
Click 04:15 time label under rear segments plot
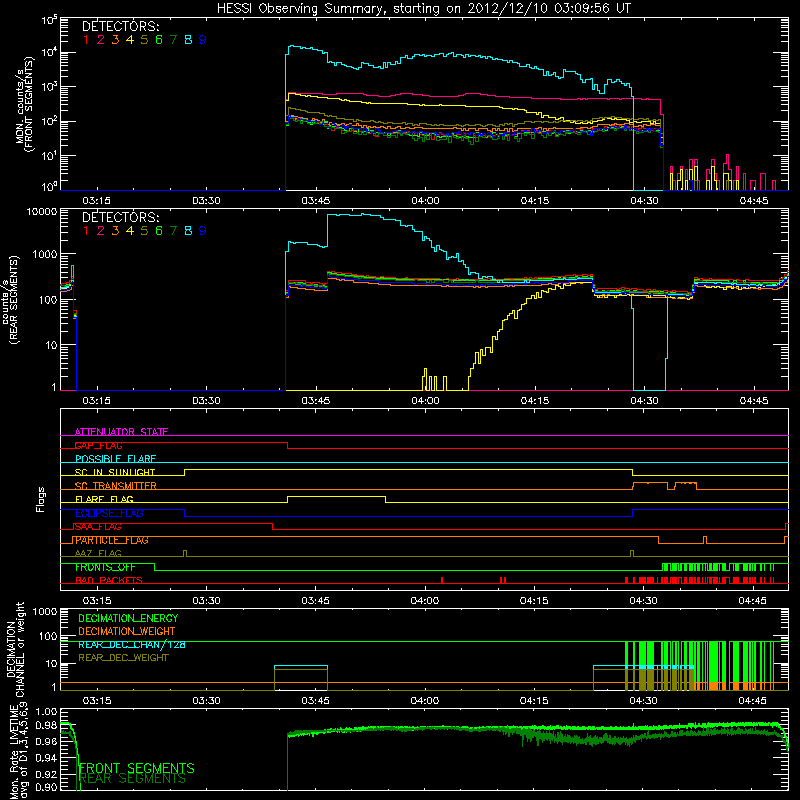tap(535, 401)
